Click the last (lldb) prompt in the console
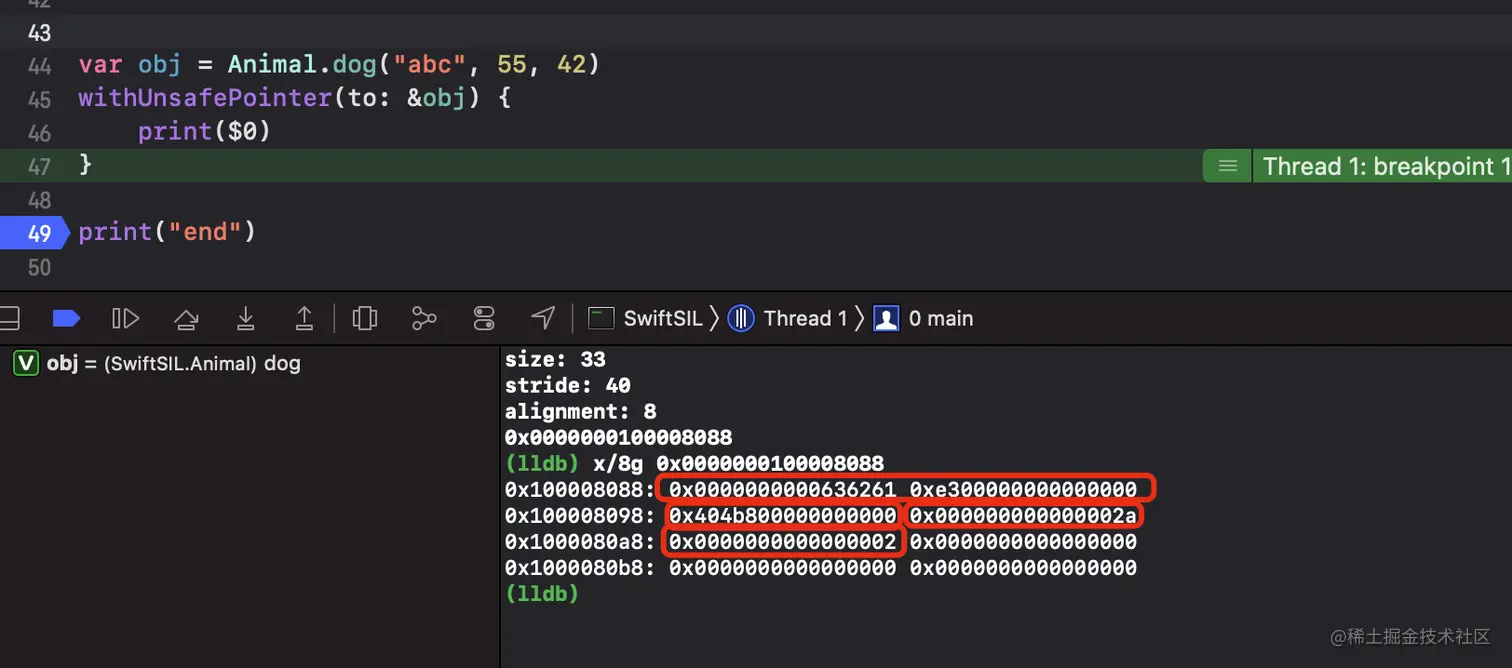1512x668 pixels. 542,594
